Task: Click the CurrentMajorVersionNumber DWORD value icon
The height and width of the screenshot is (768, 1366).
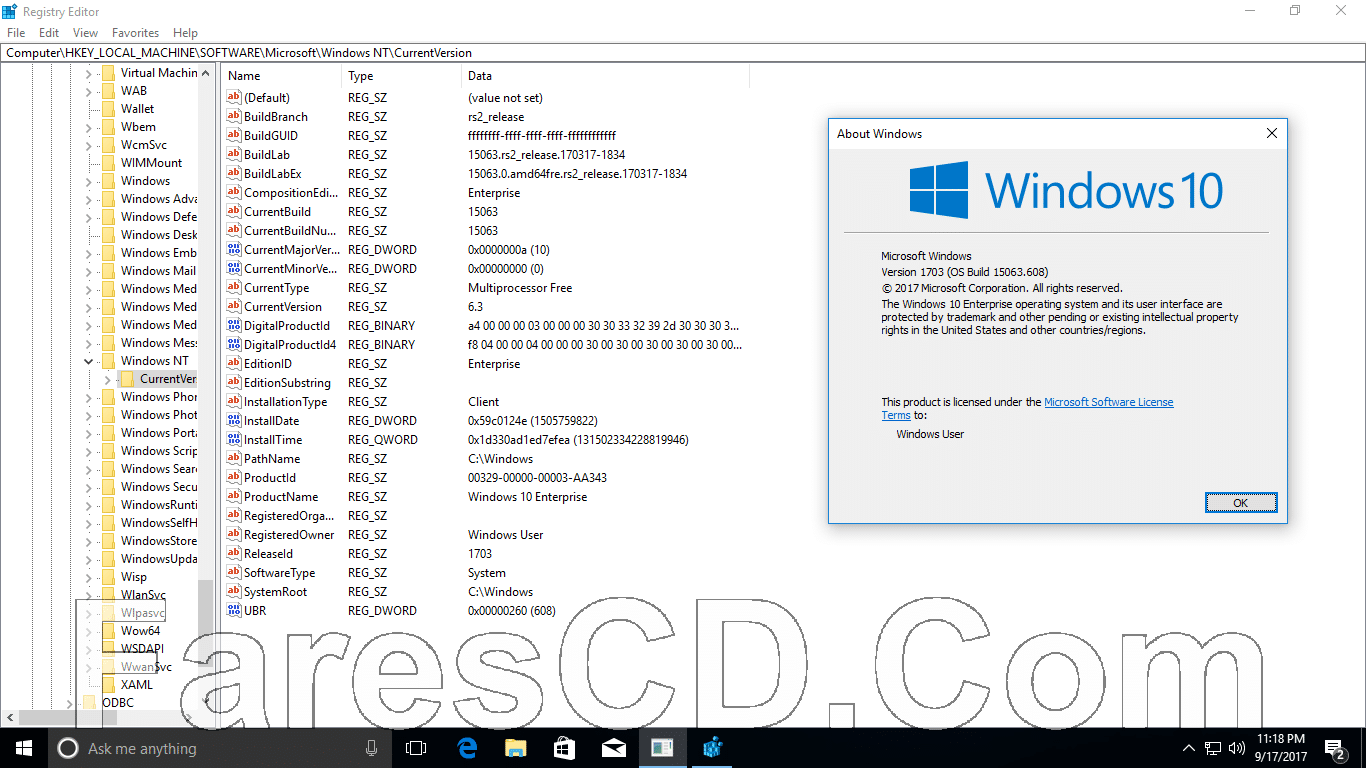Action: point(235,250)
